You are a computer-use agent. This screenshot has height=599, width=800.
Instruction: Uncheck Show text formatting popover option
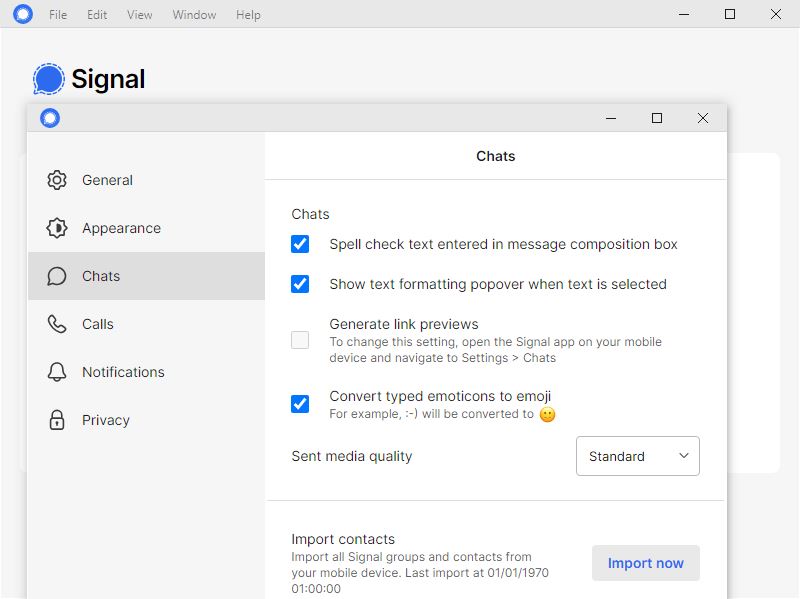click(x=300, y=284)
